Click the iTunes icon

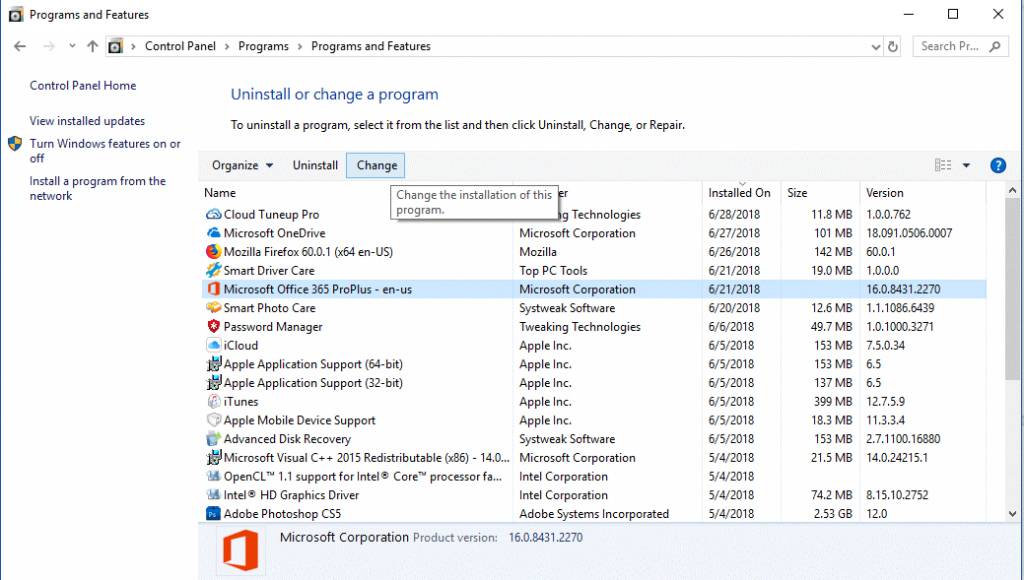214,401
